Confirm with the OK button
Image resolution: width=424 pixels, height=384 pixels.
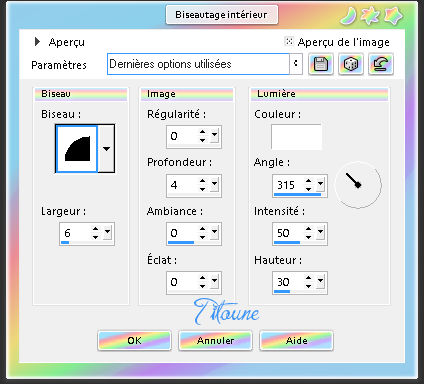pos(134,340)
